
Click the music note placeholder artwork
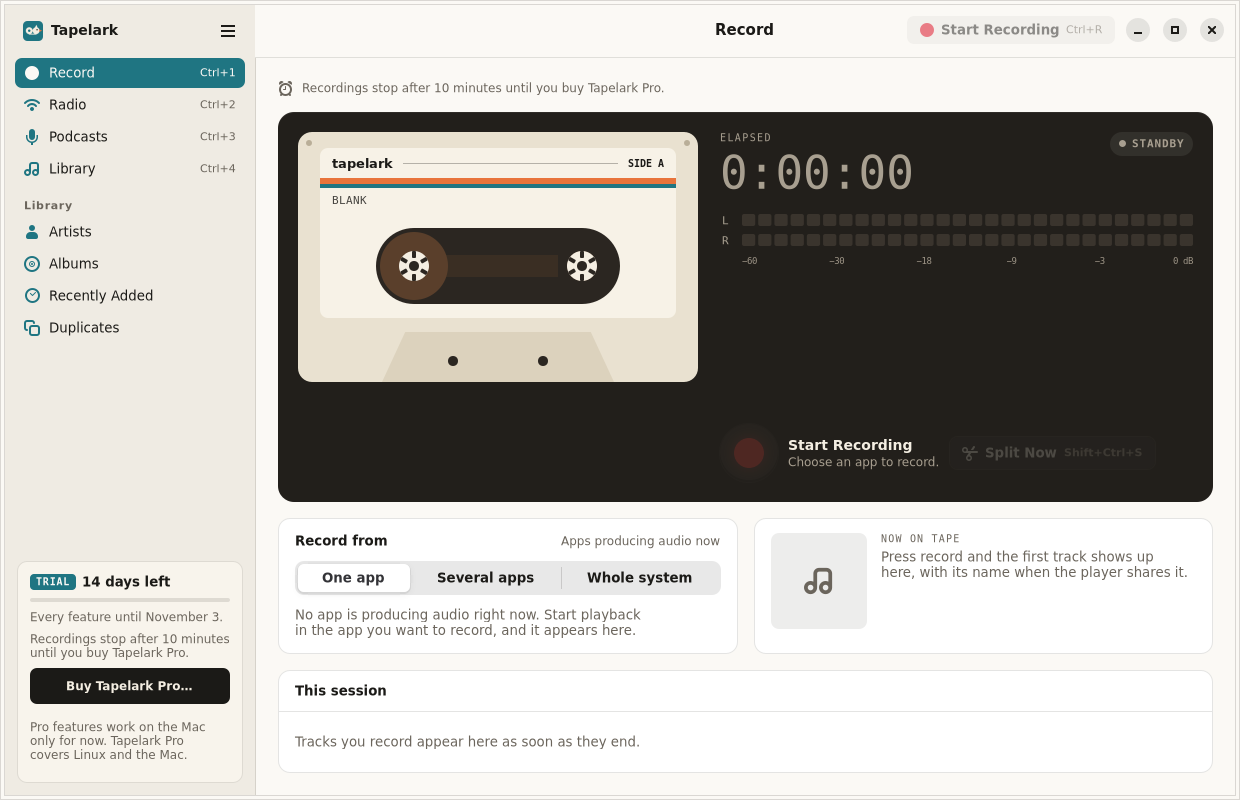[x=819, y=581]
